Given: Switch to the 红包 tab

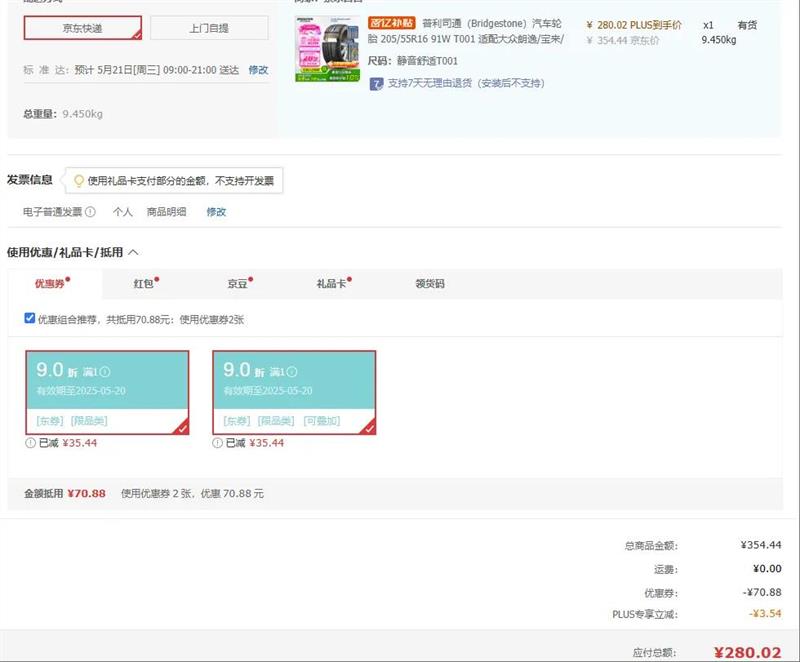Looking at the screenshot, I should [144, 284].
